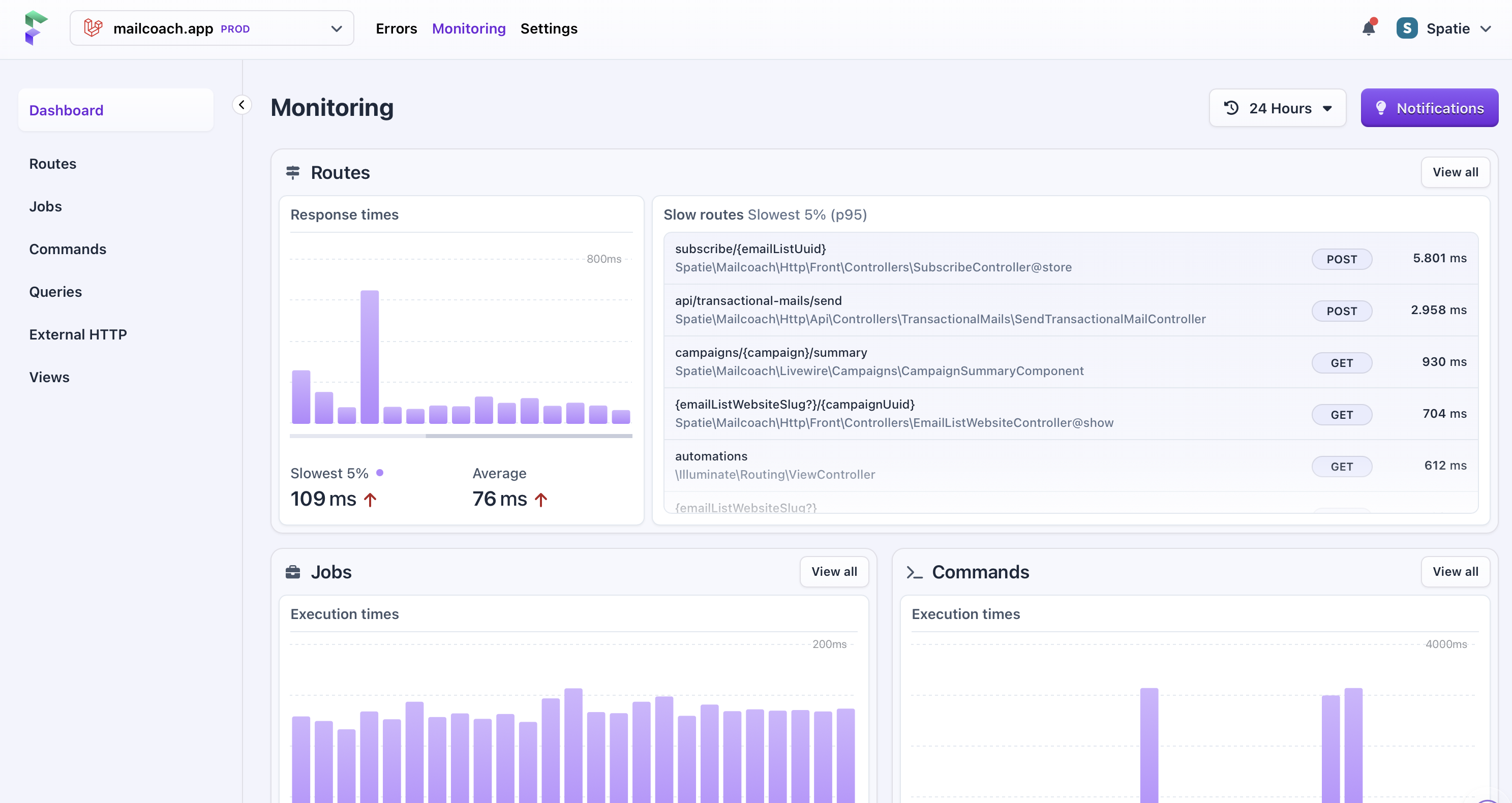Click the 704 ms value
This screenshot has width=1512, height=803.
point(1444,414)
